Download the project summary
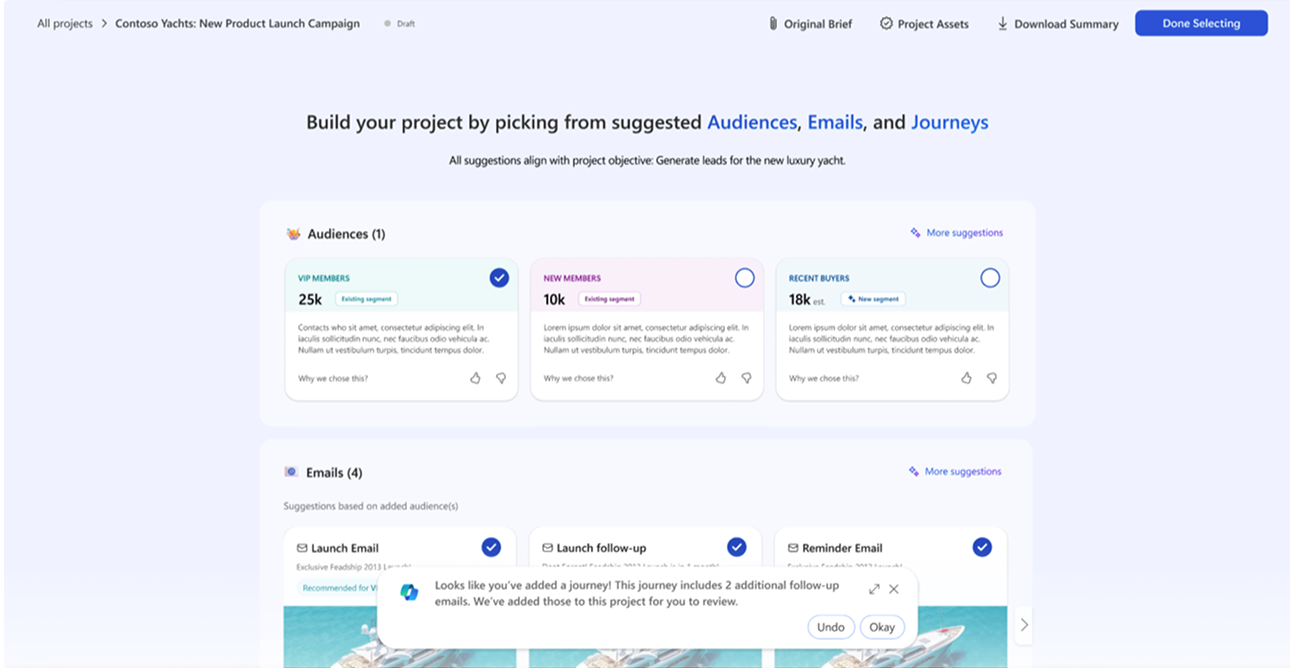 1057,24
